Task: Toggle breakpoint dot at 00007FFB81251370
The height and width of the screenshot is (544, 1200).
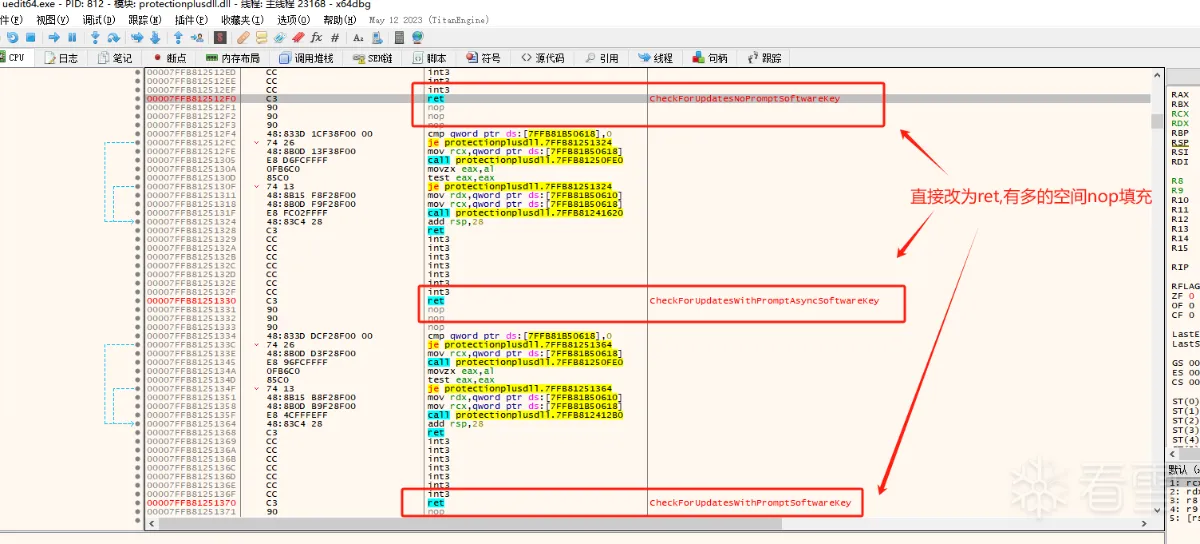Action: 138,503
